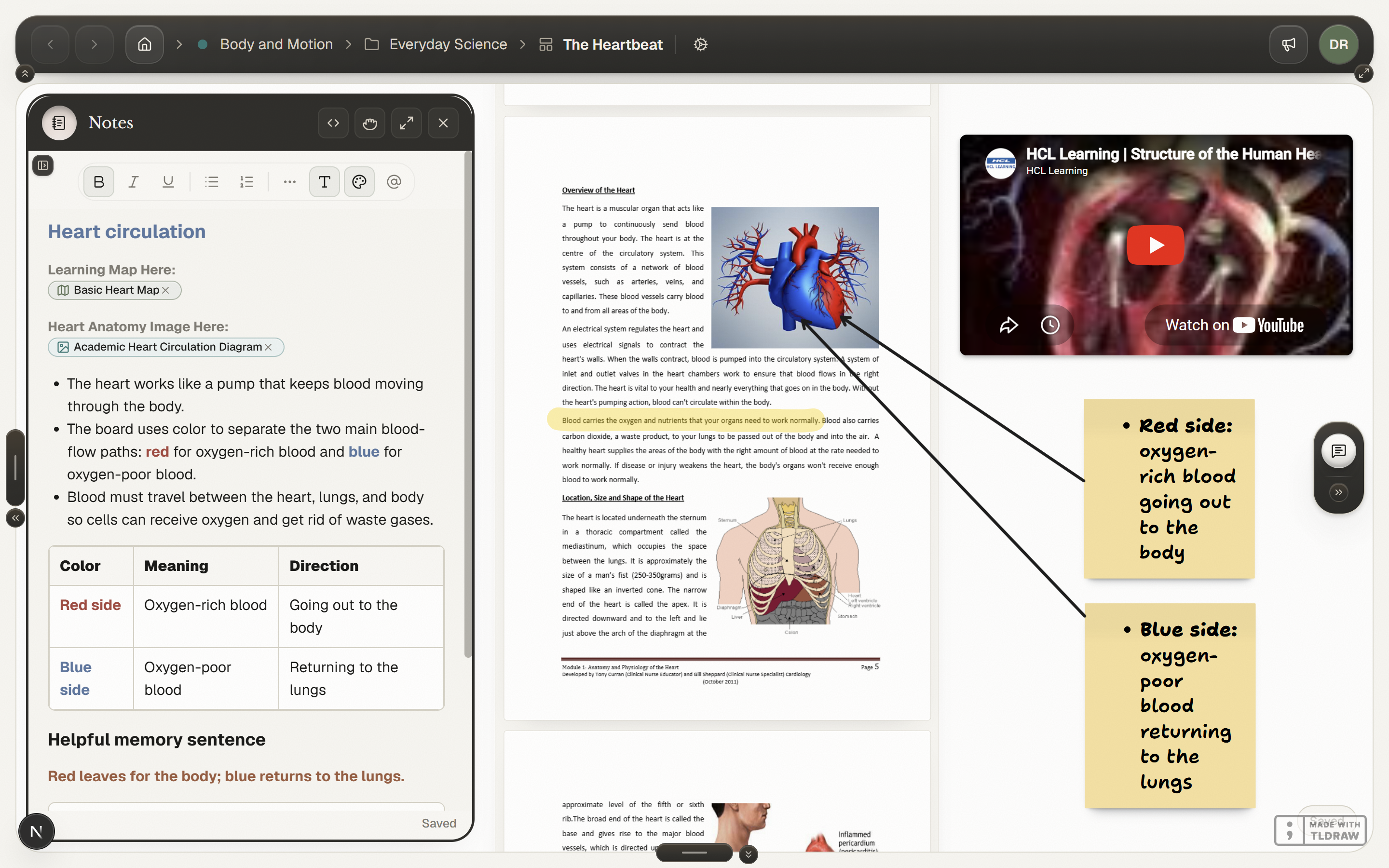Select The Heartbeat breadcrumb title
The width and height of the screenshot is (1389, 868).
613,44
